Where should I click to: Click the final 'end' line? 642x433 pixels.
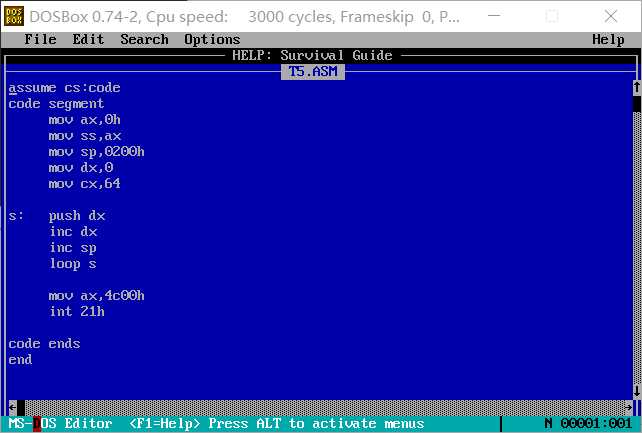click(x=20, y=359)
